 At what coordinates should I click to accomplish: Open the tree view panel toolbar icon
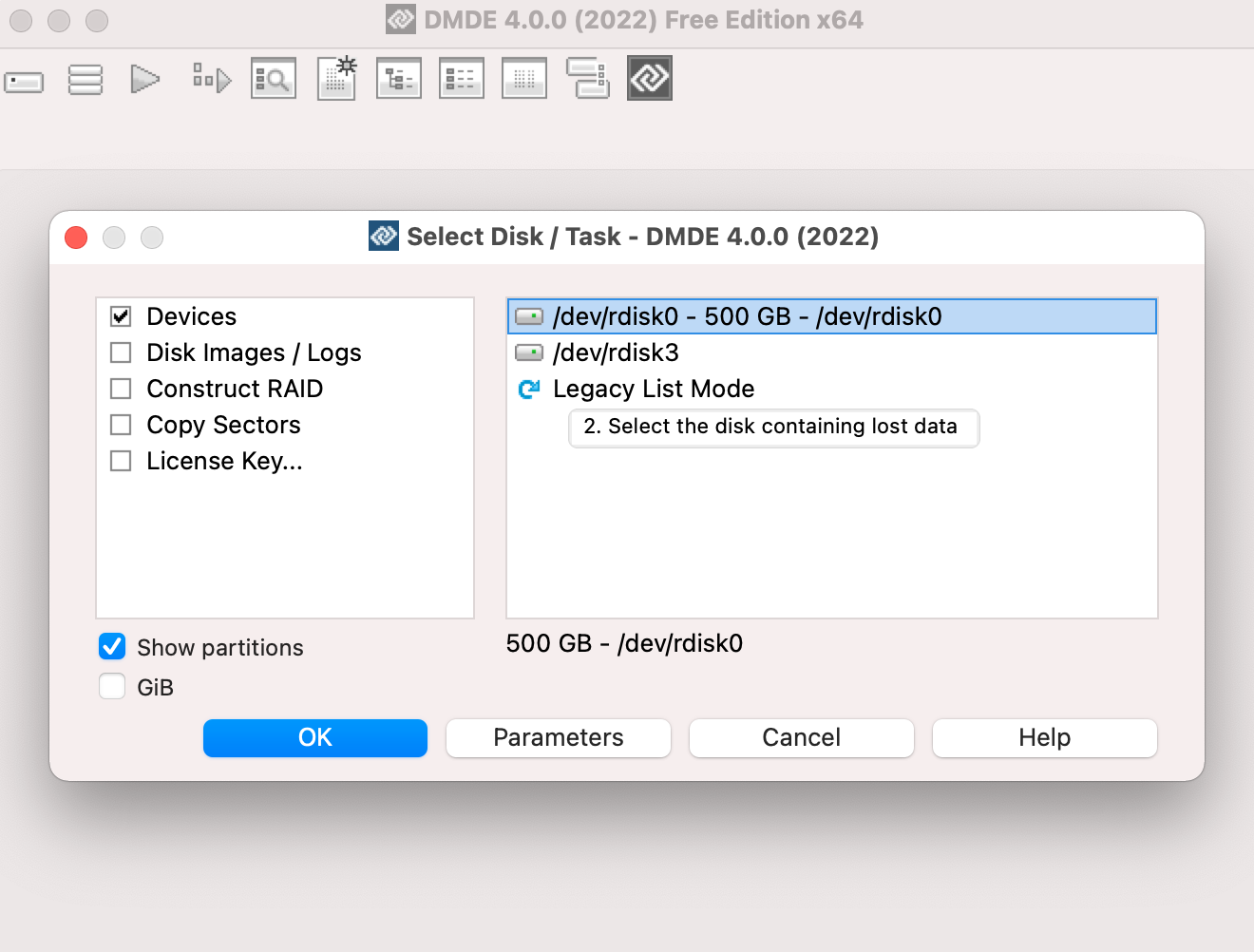pyautogui.click(x=399, y=78)
